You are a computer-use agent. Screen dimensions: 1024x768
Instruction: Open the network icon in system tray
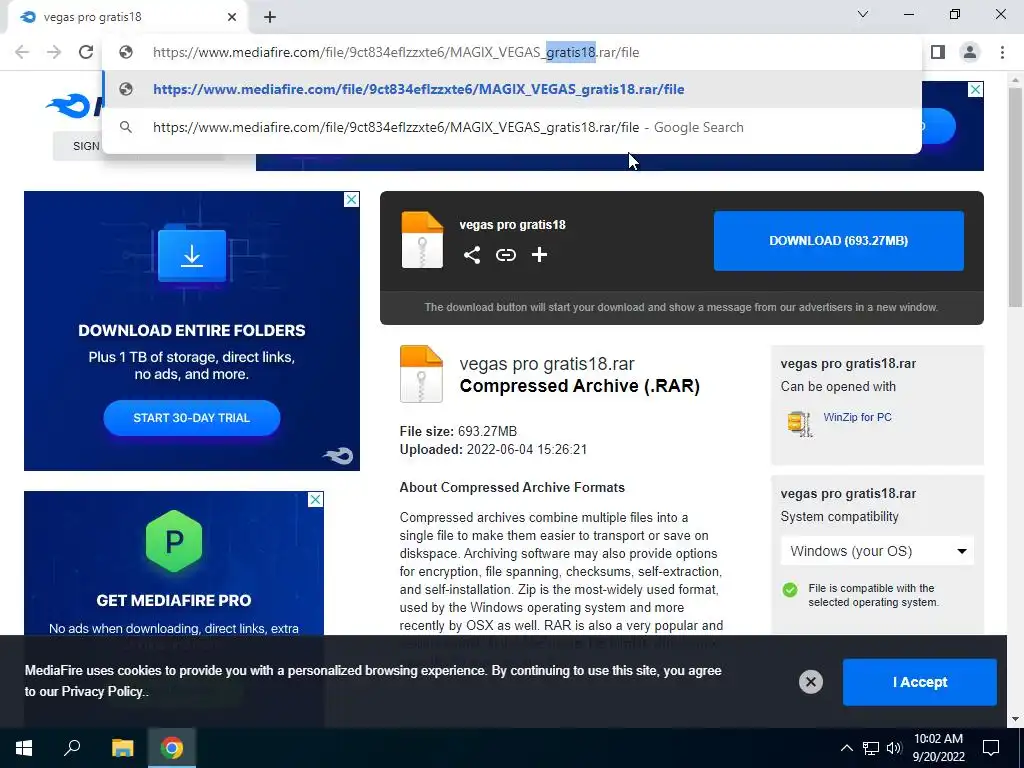(x=871, y=748)
